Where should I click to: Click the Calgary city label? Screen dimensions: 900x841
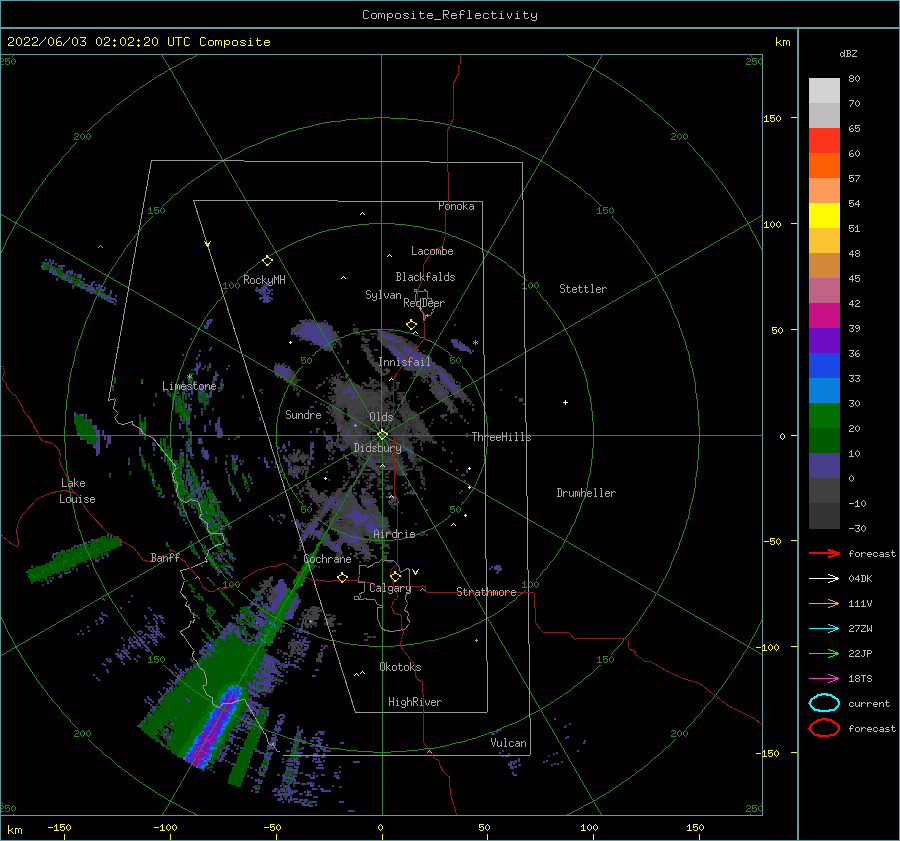pyautogui.click(x=390, y=588)
